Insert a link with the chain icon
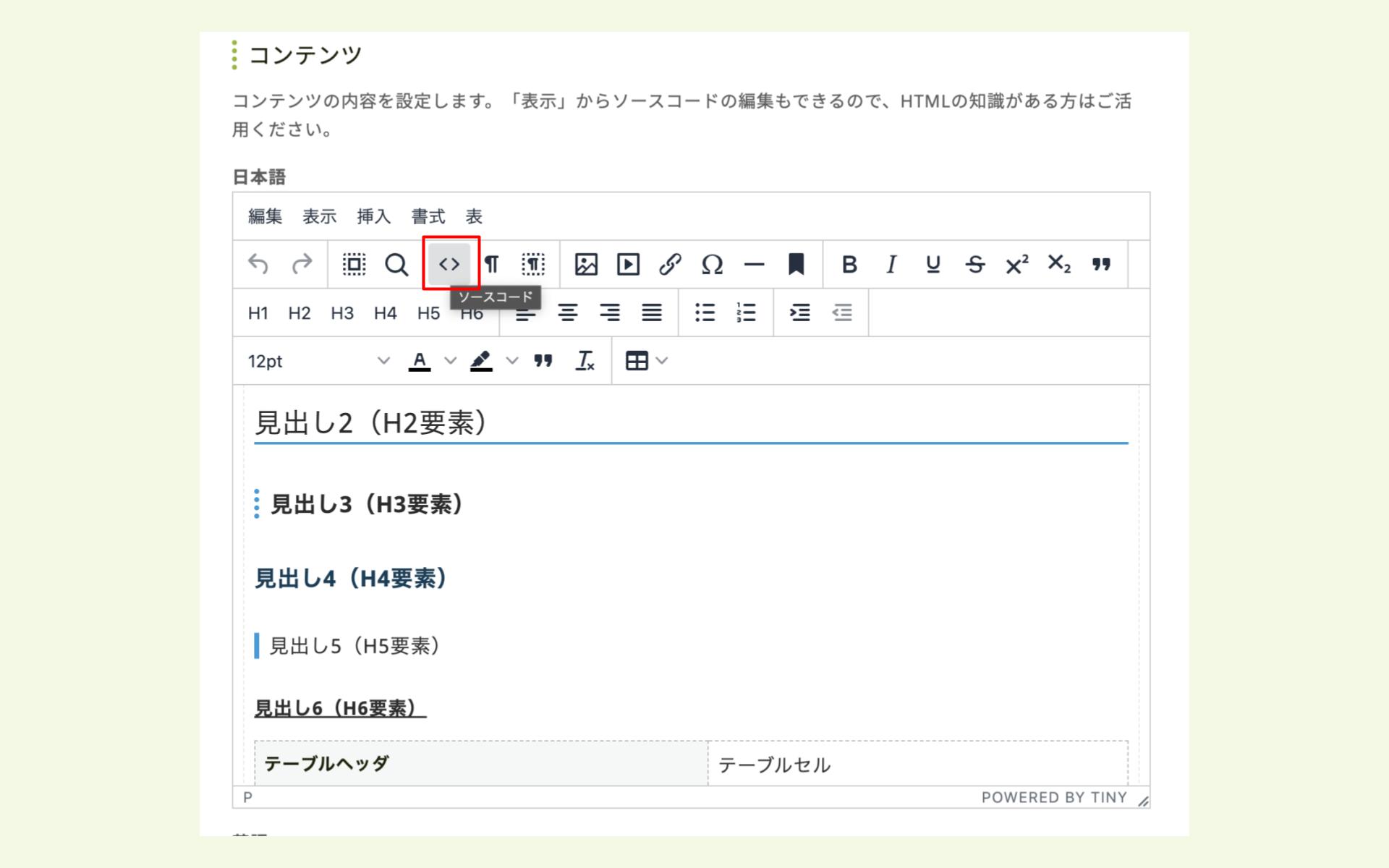 (670, 264)
